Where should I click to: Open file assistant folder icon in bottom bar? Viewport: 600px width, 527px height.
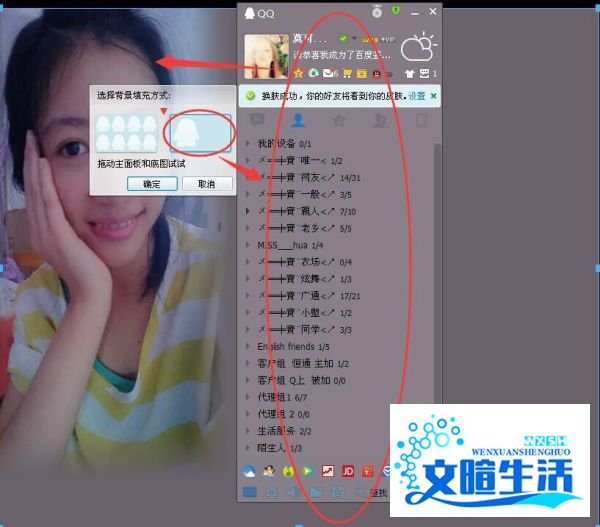(x=316, y=492)
